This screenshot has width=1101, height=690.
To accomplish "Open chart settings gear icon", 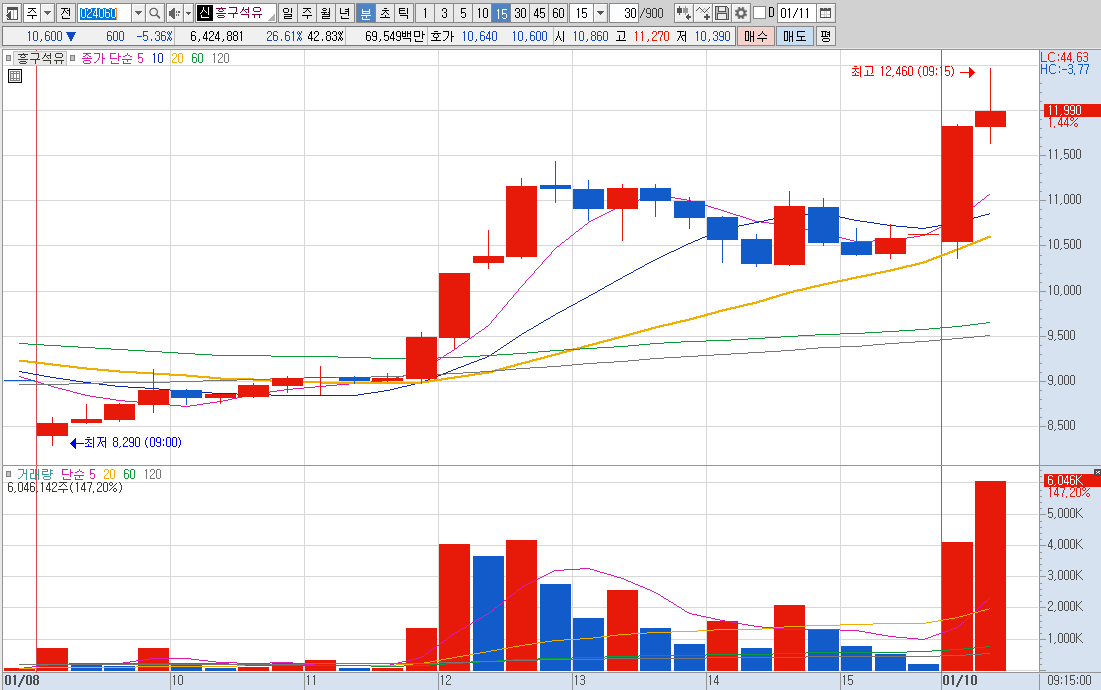I will click(x=741, y=13).
